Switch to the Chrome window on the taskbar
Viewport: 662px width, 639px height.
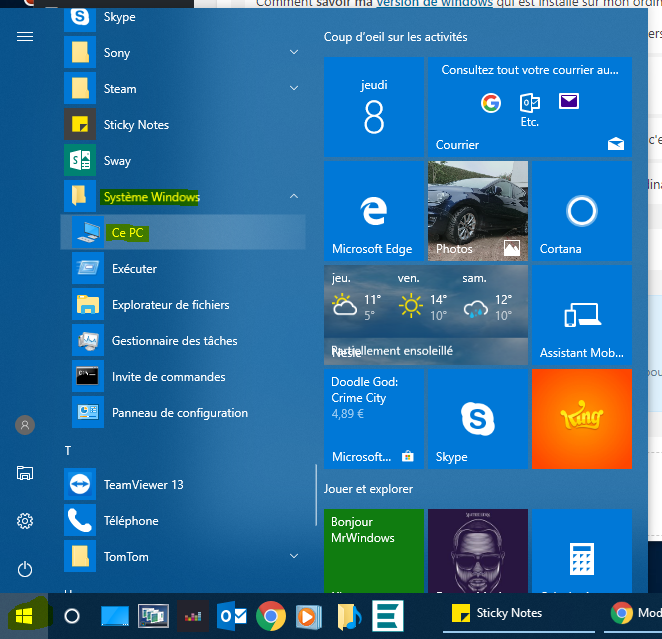point(633,613)
